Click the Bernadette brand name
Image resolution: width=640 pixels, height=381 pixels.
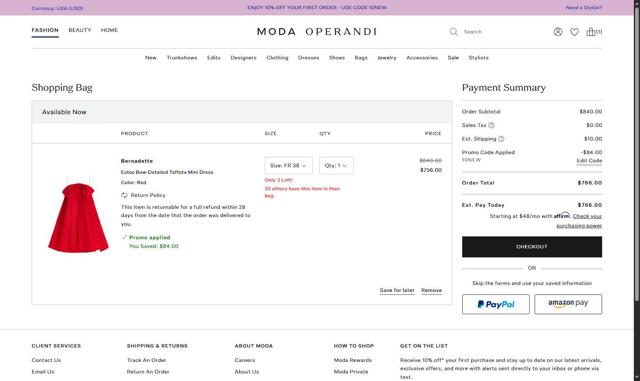click(x=137, y=161)
